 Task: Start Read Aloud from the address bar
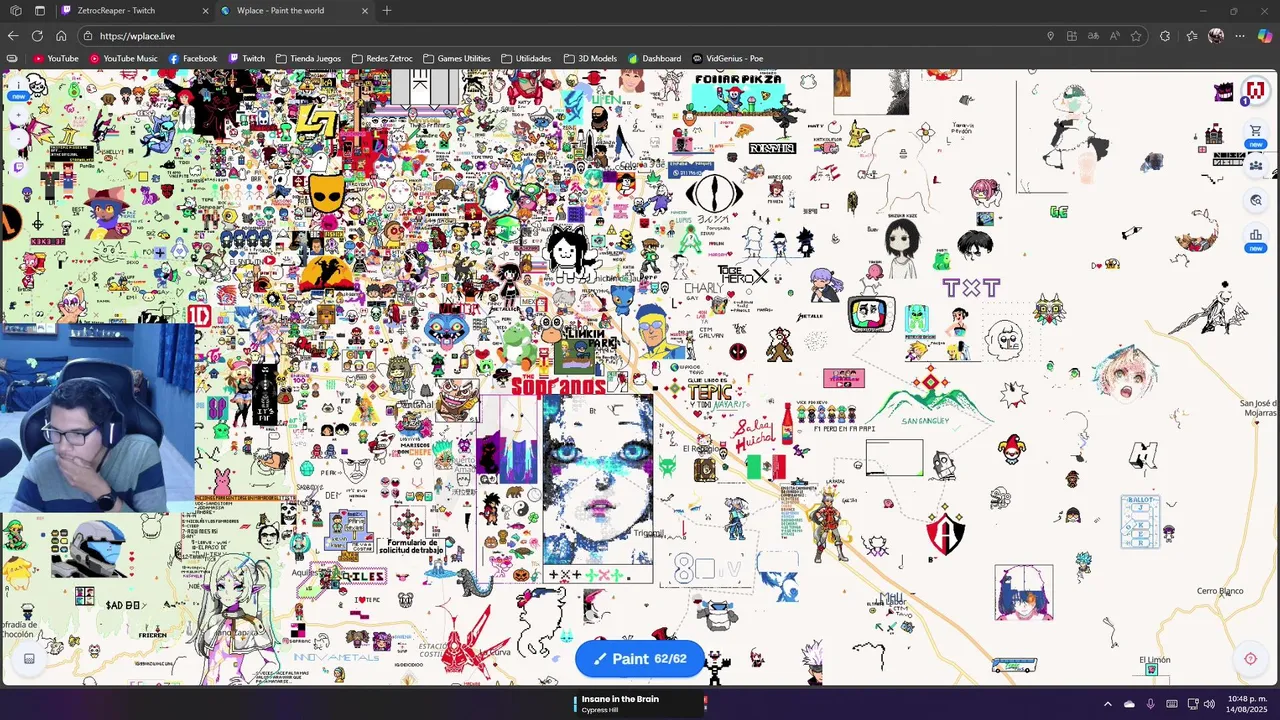tap(1114, 36)
